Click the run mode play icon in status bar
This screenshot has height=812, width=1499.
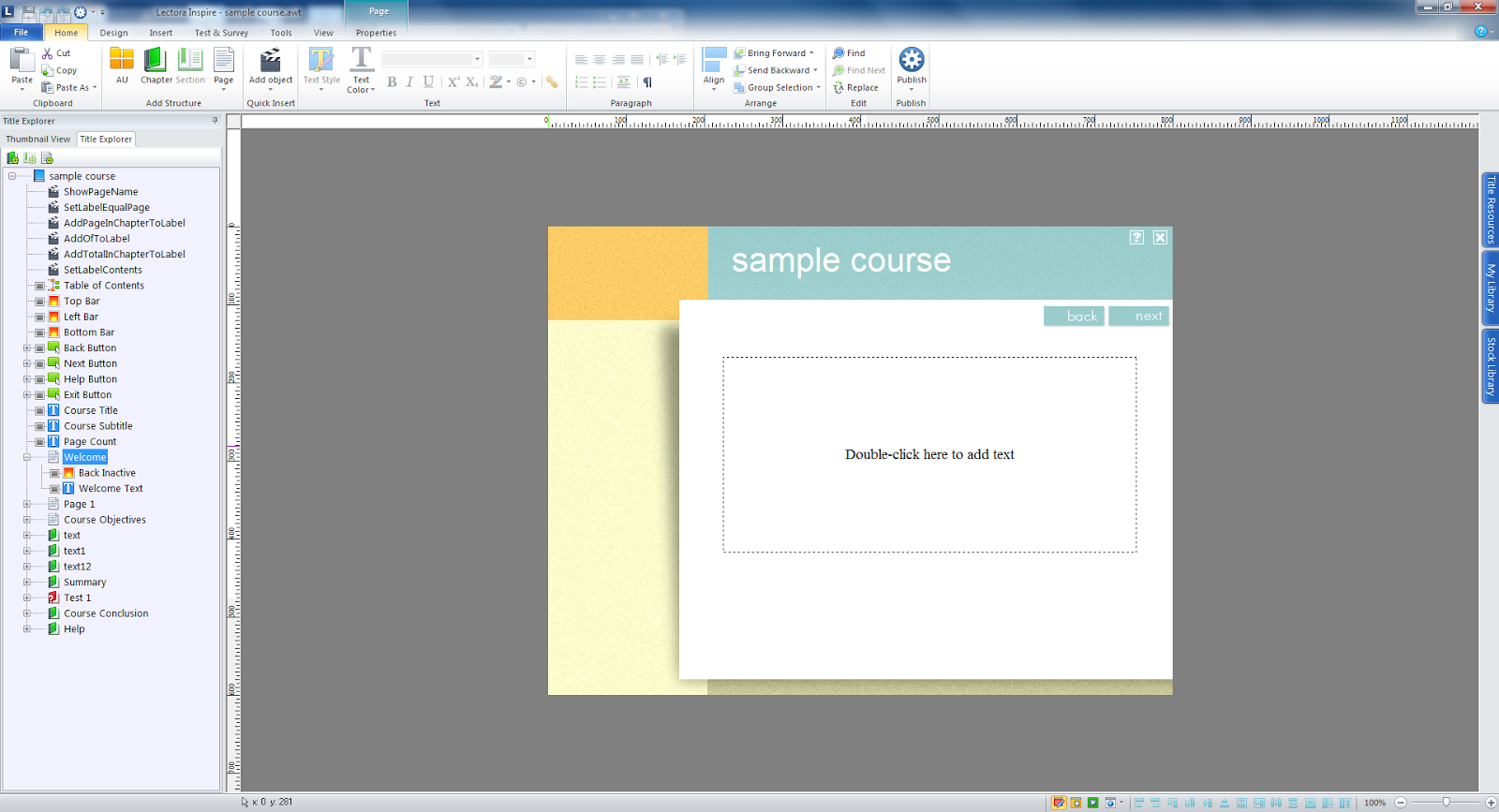(x=1093, y=803)
